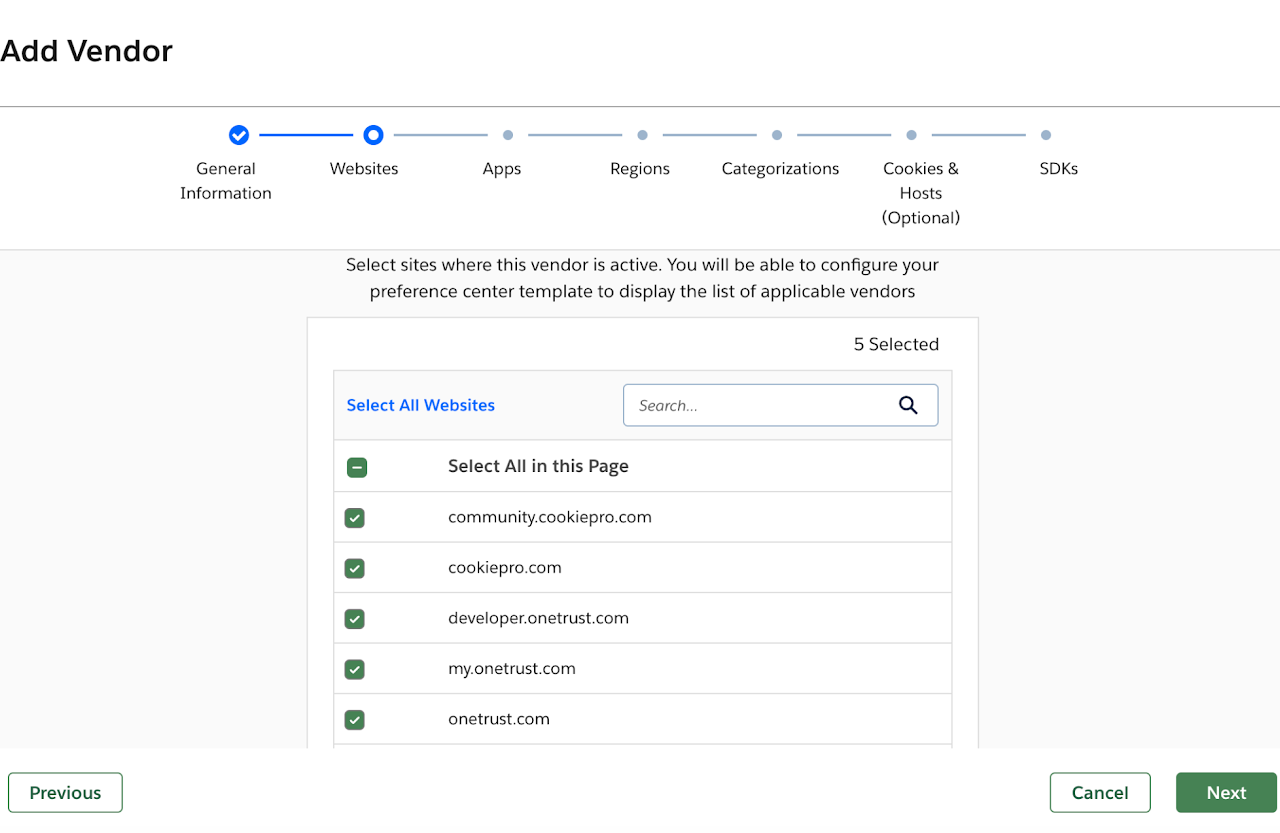The width and height of the screenshot is (1280, 833).
Task: Click the search magnifier icon
Action: pyautogui.click(x=908, y=405)
